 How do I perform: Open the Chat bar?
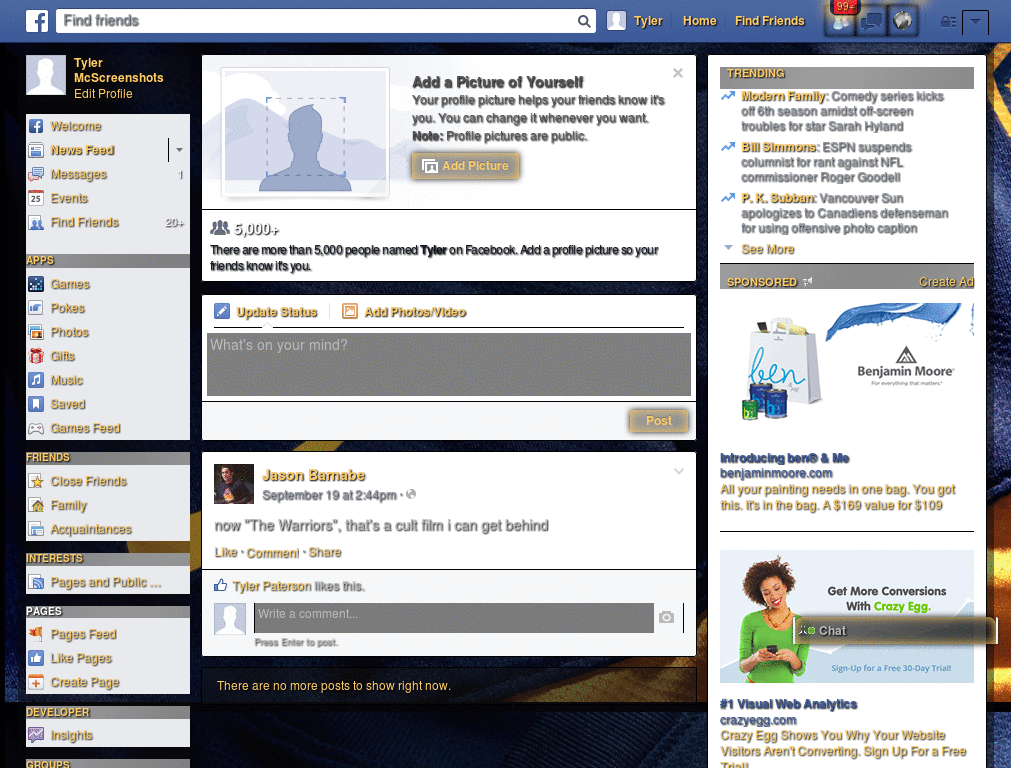pyautogui.click(x=895, y=631)
